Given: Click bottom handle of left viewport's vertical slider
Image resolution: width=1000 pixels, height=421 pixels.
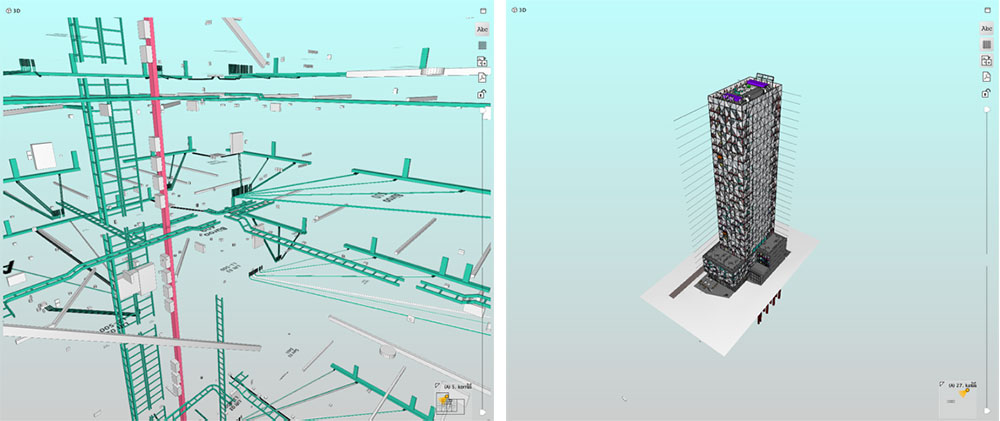Looking at the screenshot, I should pyautogui.click(x=483, y=410).
